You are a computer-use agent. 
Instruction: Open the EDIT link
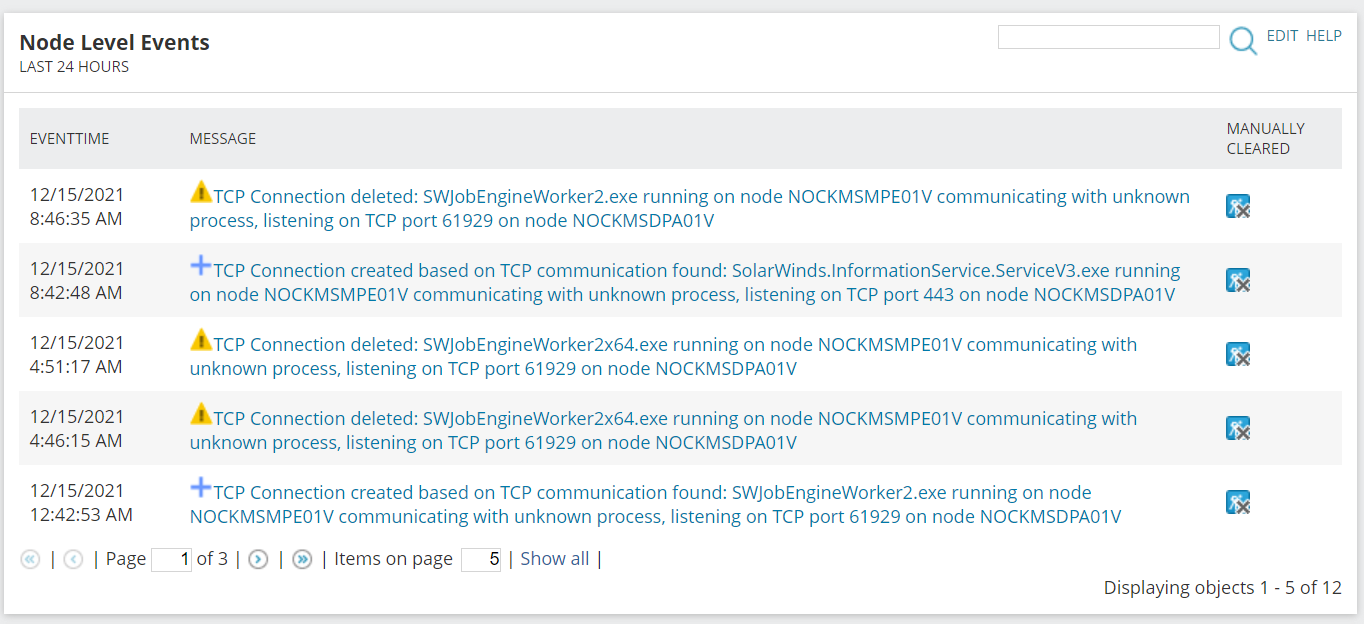click(x=1282, y=35)
